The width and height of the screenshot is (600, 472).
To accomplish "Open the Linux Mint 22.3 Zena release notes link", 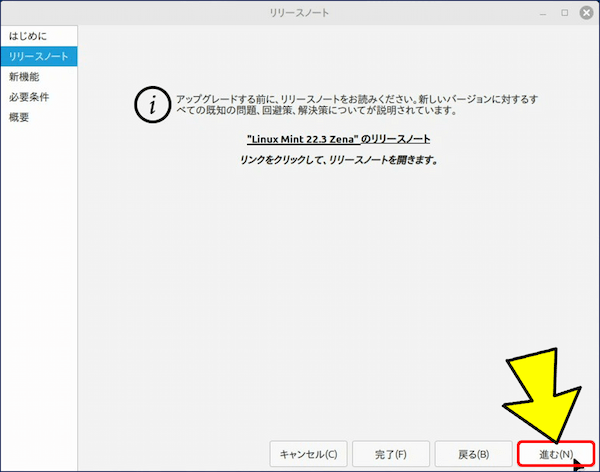I will coord(338,139).
